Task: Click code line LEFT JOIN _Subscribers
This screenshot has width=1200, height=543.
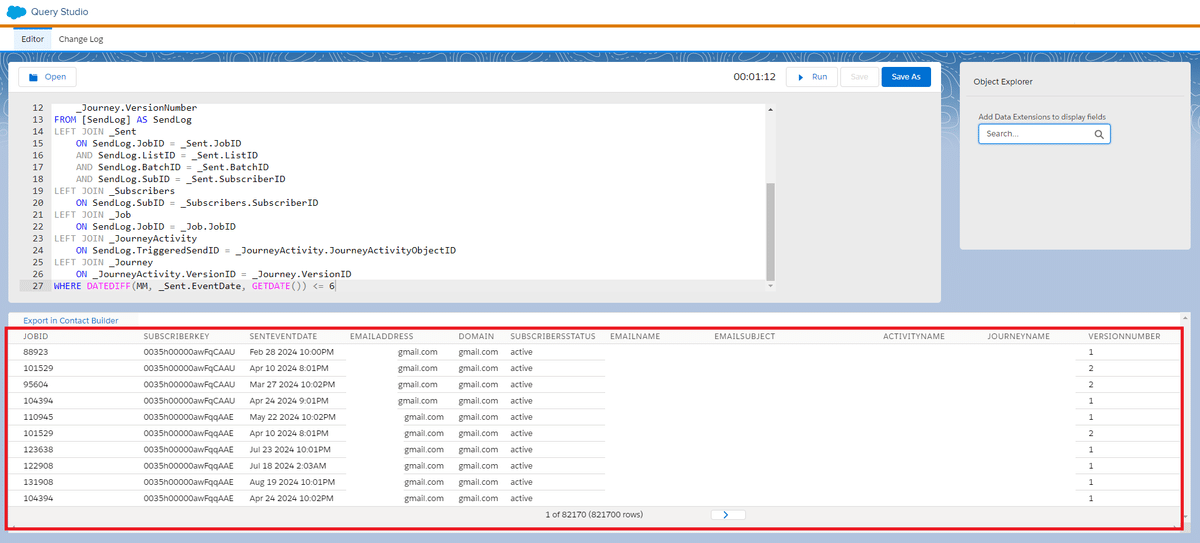Action: 114,190
